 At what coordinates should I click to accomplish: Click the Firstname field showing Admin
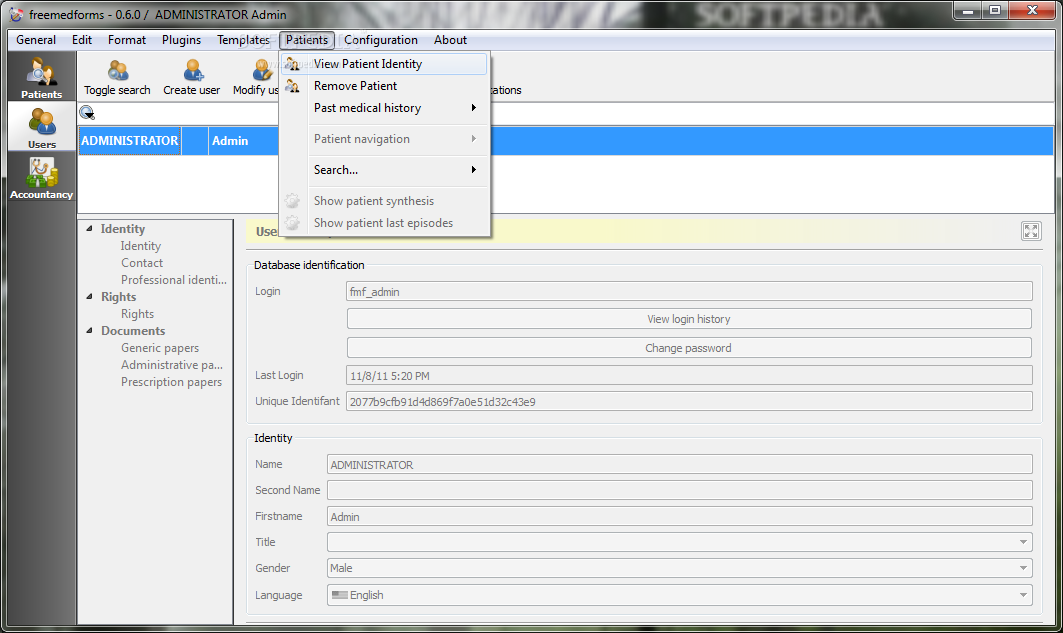point(679,516)
